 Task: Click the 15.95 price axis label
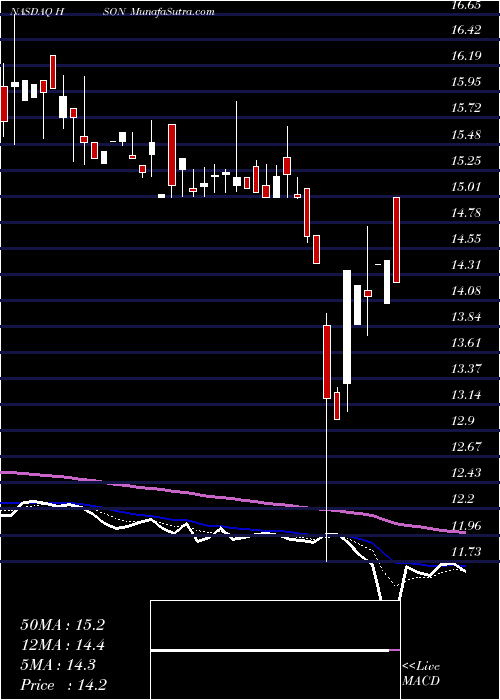467,82
